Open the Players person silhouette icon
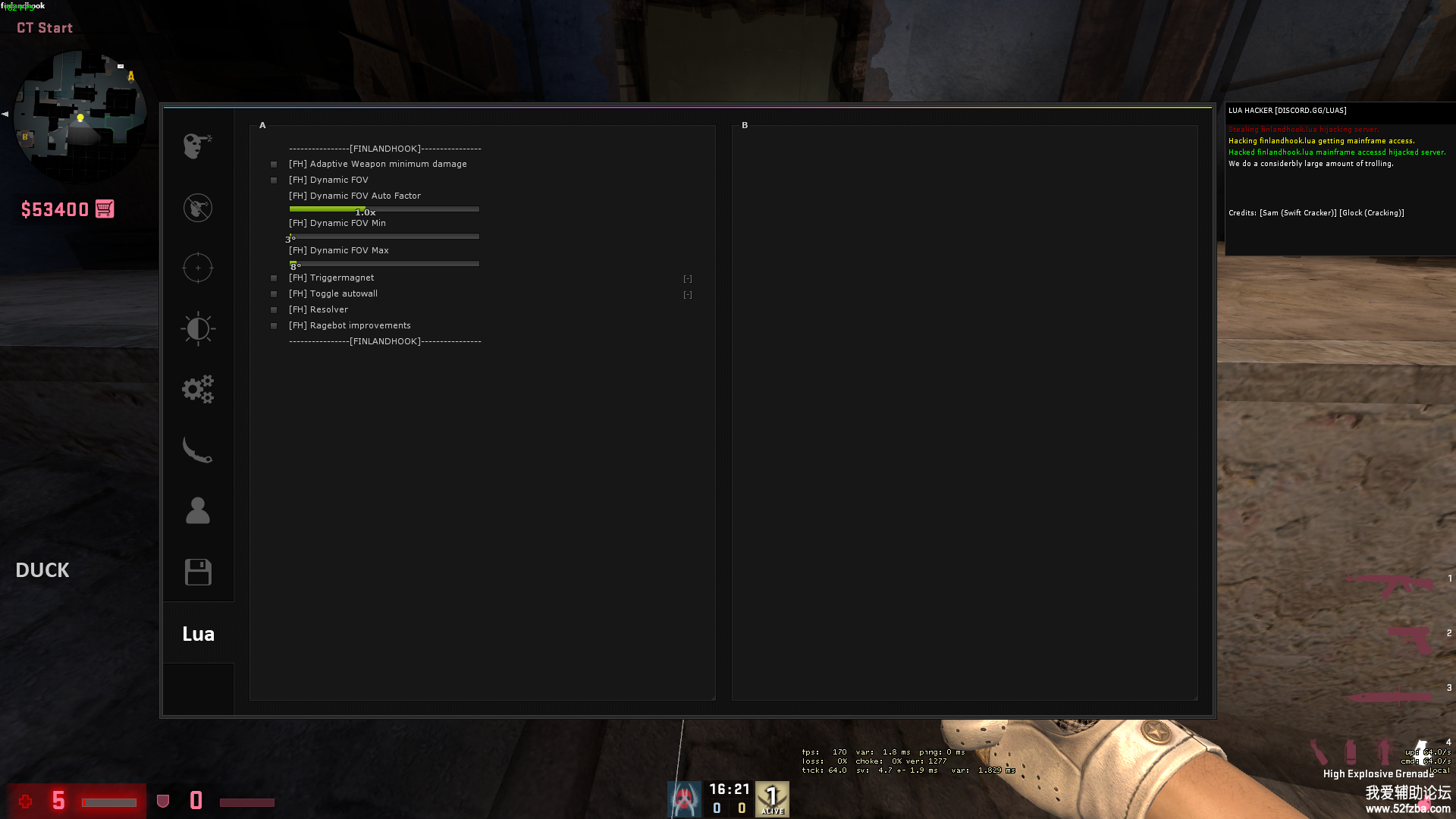 pos(197,510)
